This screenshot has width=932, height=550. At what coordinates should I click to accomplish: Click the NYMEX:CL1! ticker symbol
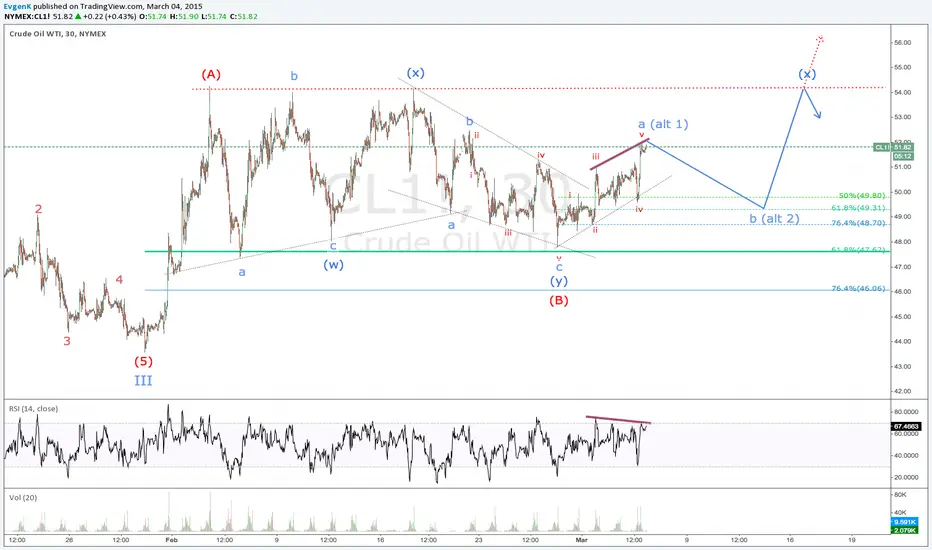pyautogui.click(x=25, y=17)
